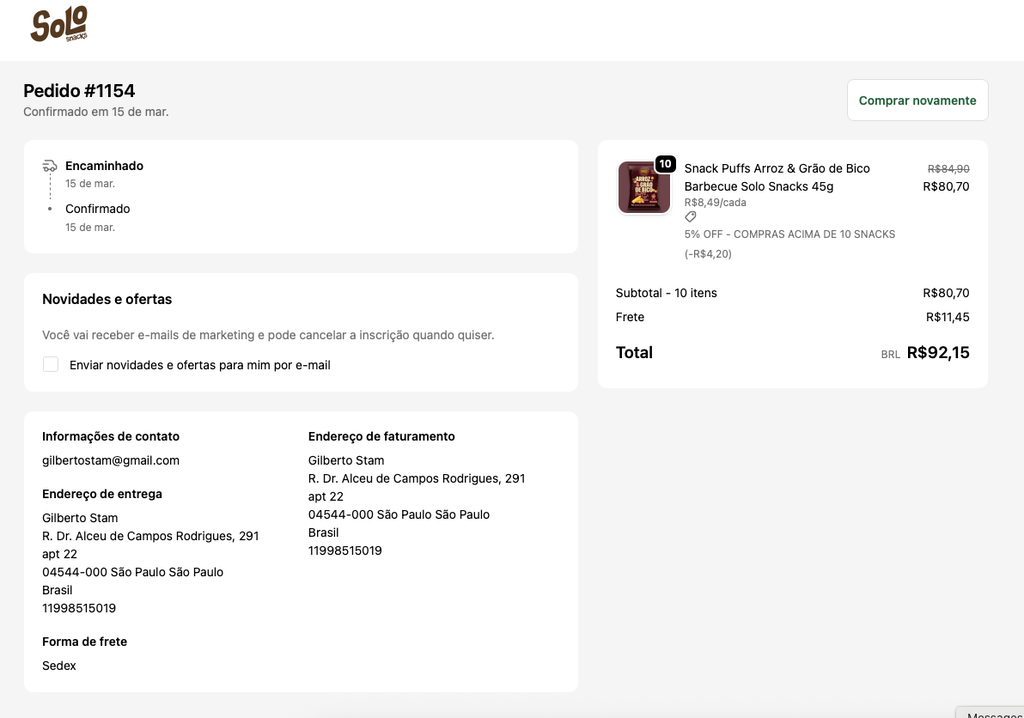Click the Enviar novidades e ofertas label
This screenshot has width=1024, height=718.
coord(200,365)
